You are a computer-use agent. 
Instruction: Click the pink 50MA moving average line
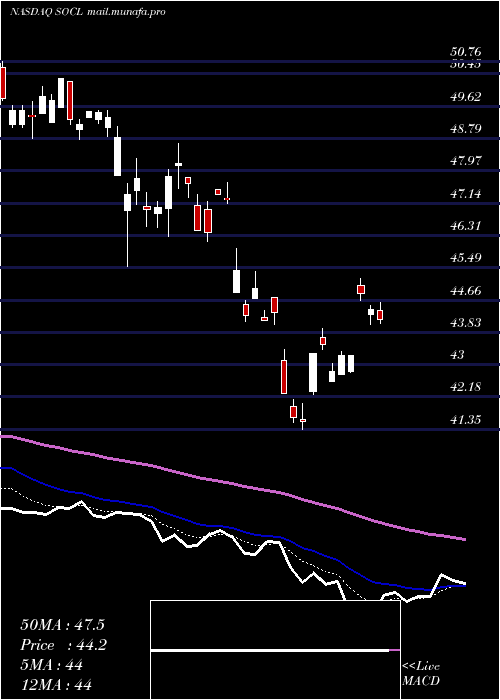pos(232,484)
